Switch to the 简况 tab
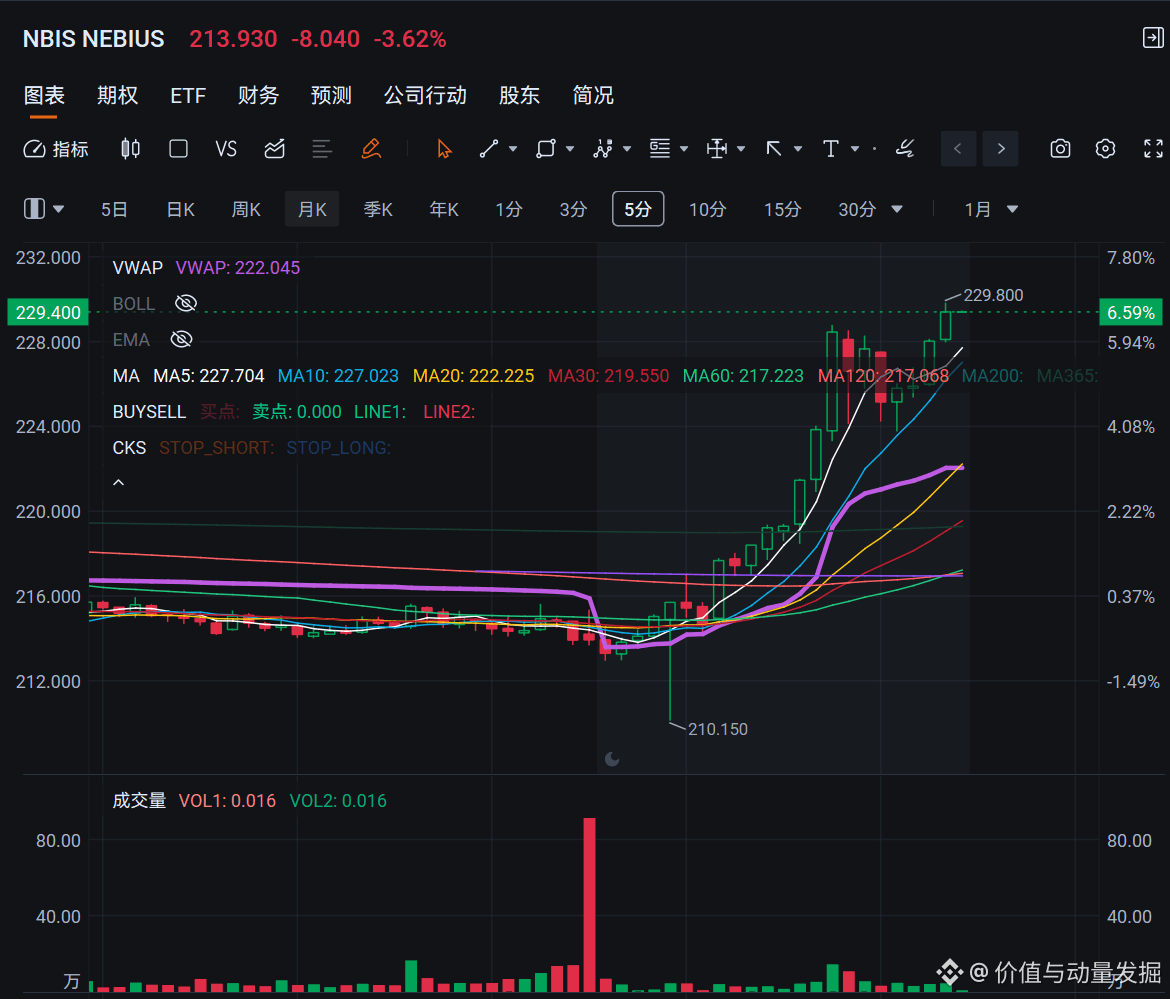The width and height of the screenshot is (1170, 999). [593, 95]
